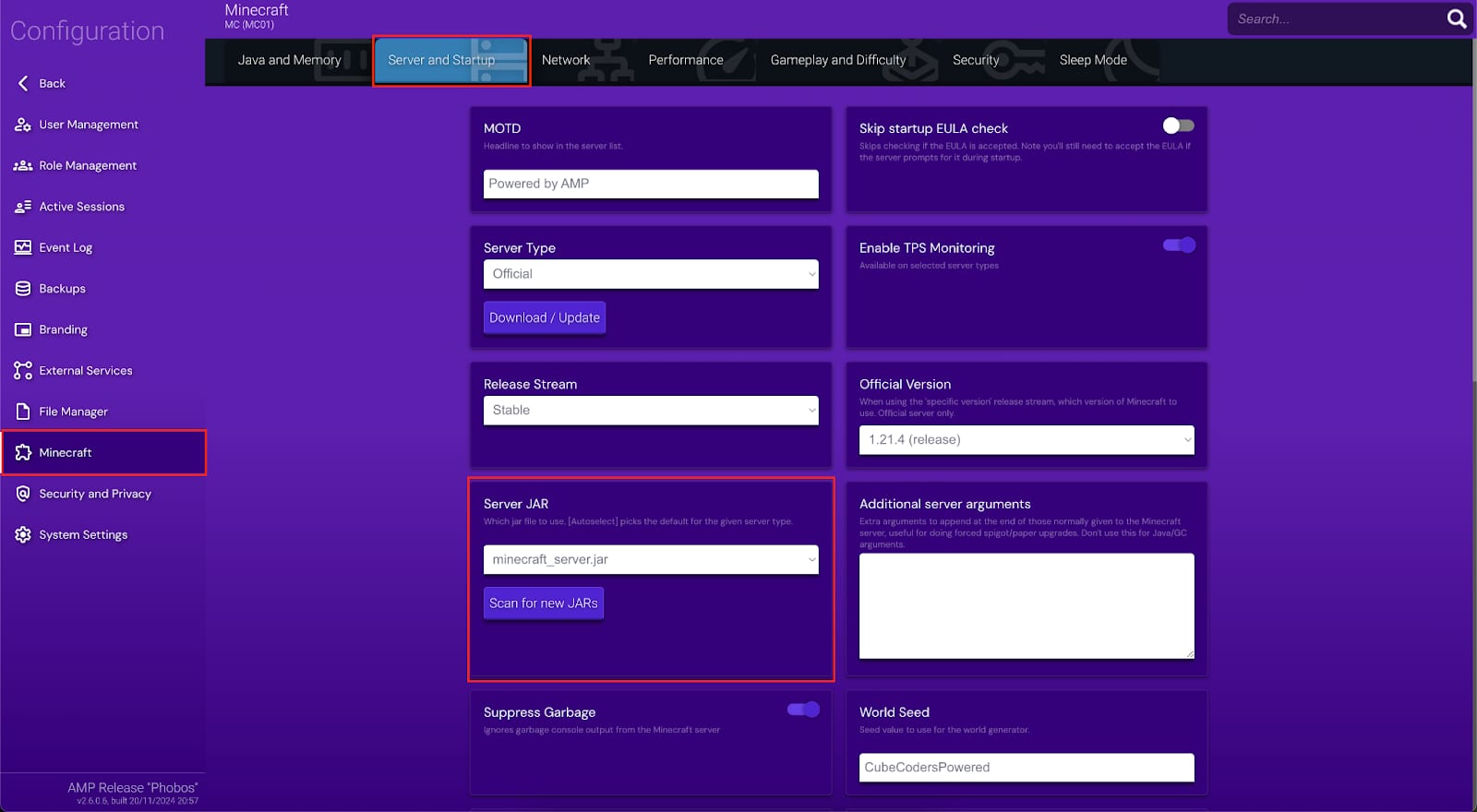Go to Gameplay and Difficulty tab
The height and width of the screenshot is (812, 1477).
tap(838, 60)
